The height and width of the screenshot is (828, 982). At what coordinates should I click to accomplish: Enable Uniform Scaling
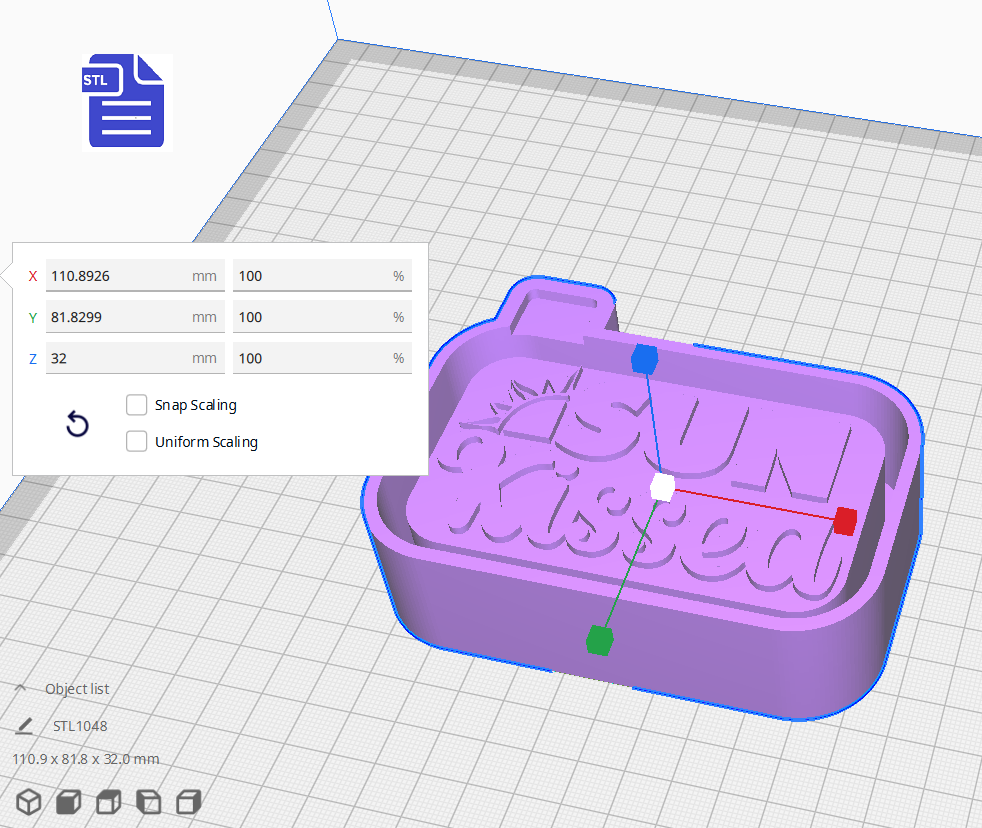(137, 441)
